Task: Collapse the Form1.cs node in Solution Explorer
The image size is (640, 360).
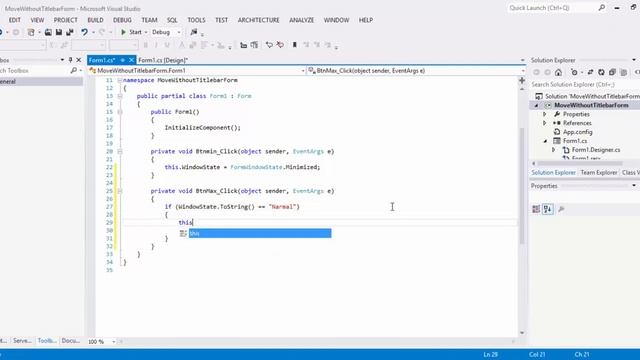Action: coord(545,141)
